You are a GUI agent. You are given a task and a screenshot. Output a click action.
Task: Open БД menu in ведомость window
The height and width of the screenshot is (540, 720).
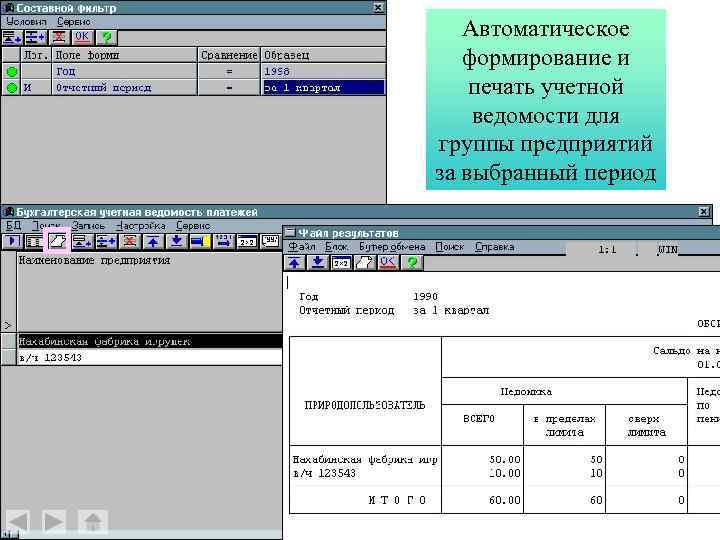[13, 225]
